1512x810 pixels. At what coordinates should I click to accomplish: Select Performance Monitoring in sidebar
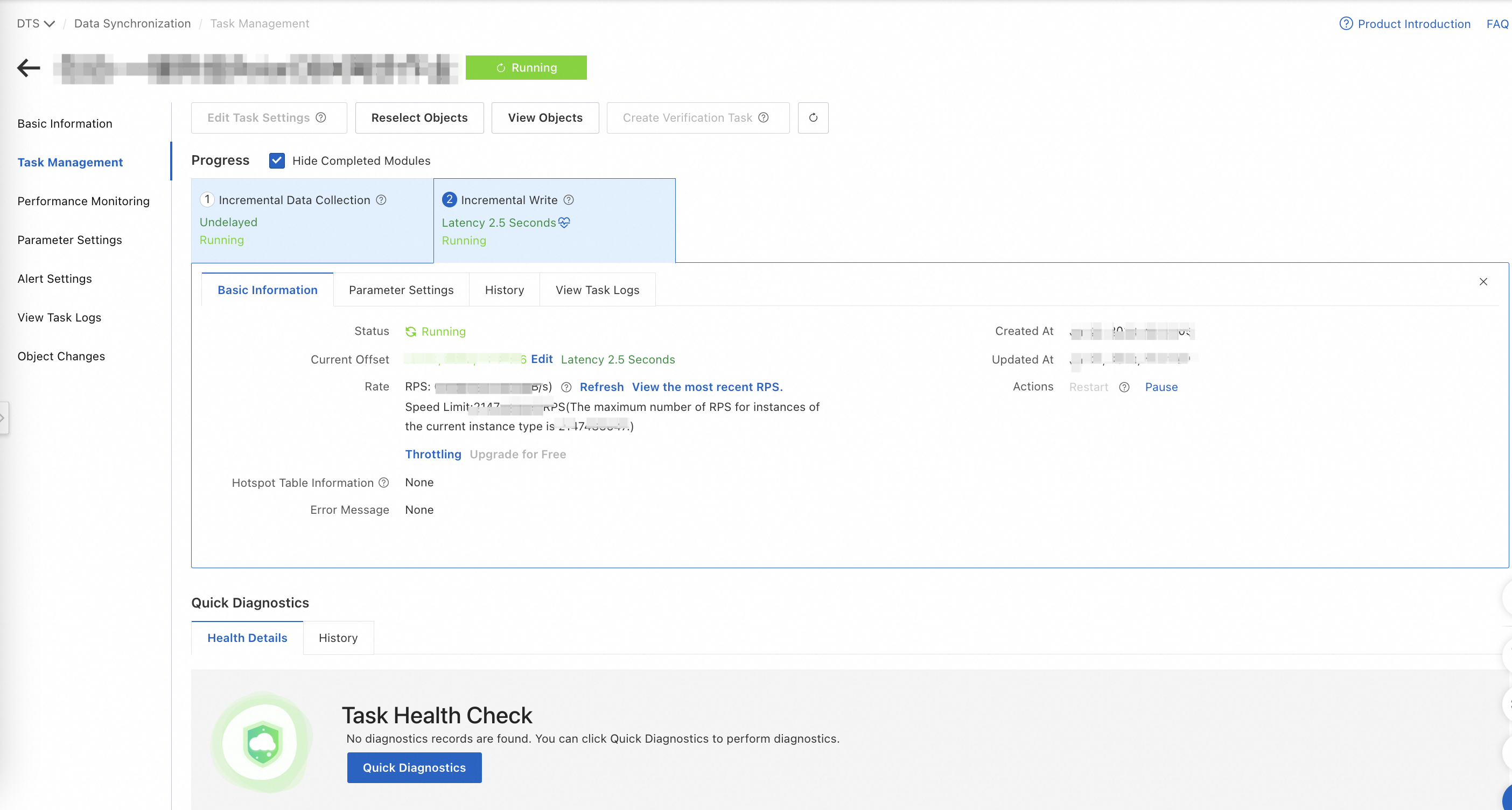[x=83, y=201]
